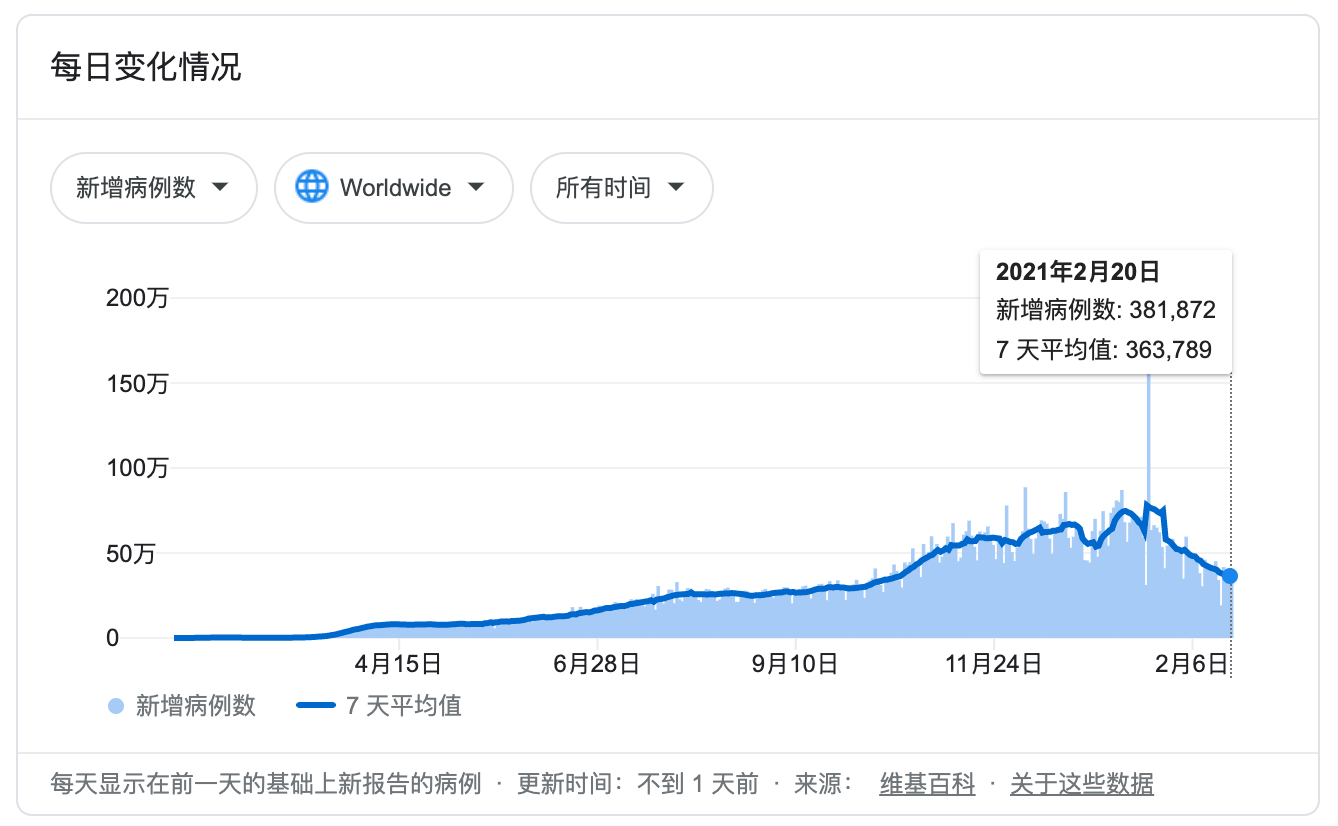
Task: Click the 4月15日 x-axis date label
Action: point(398,662)
